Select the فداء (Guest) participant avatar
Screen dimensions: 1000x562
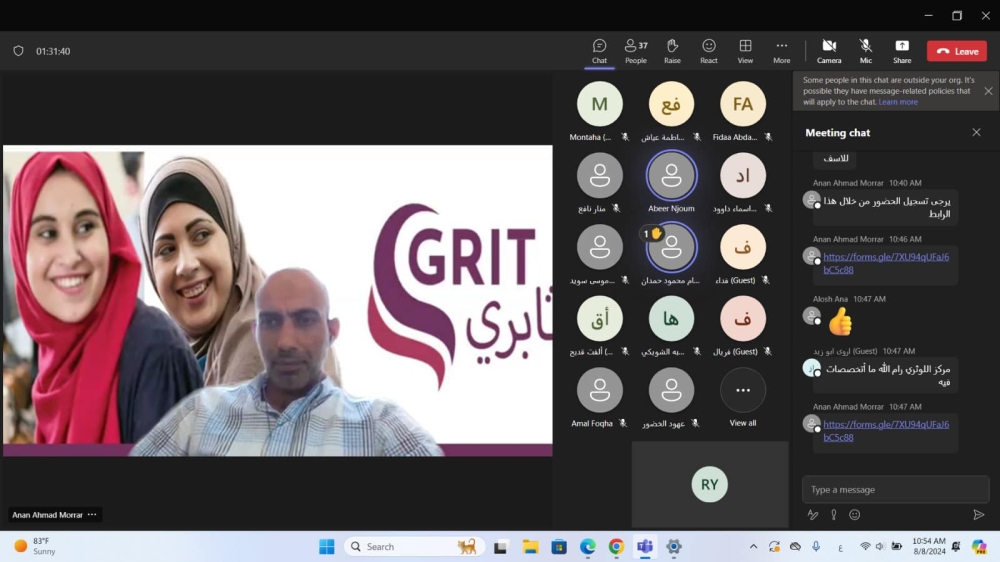coord(742,247)
